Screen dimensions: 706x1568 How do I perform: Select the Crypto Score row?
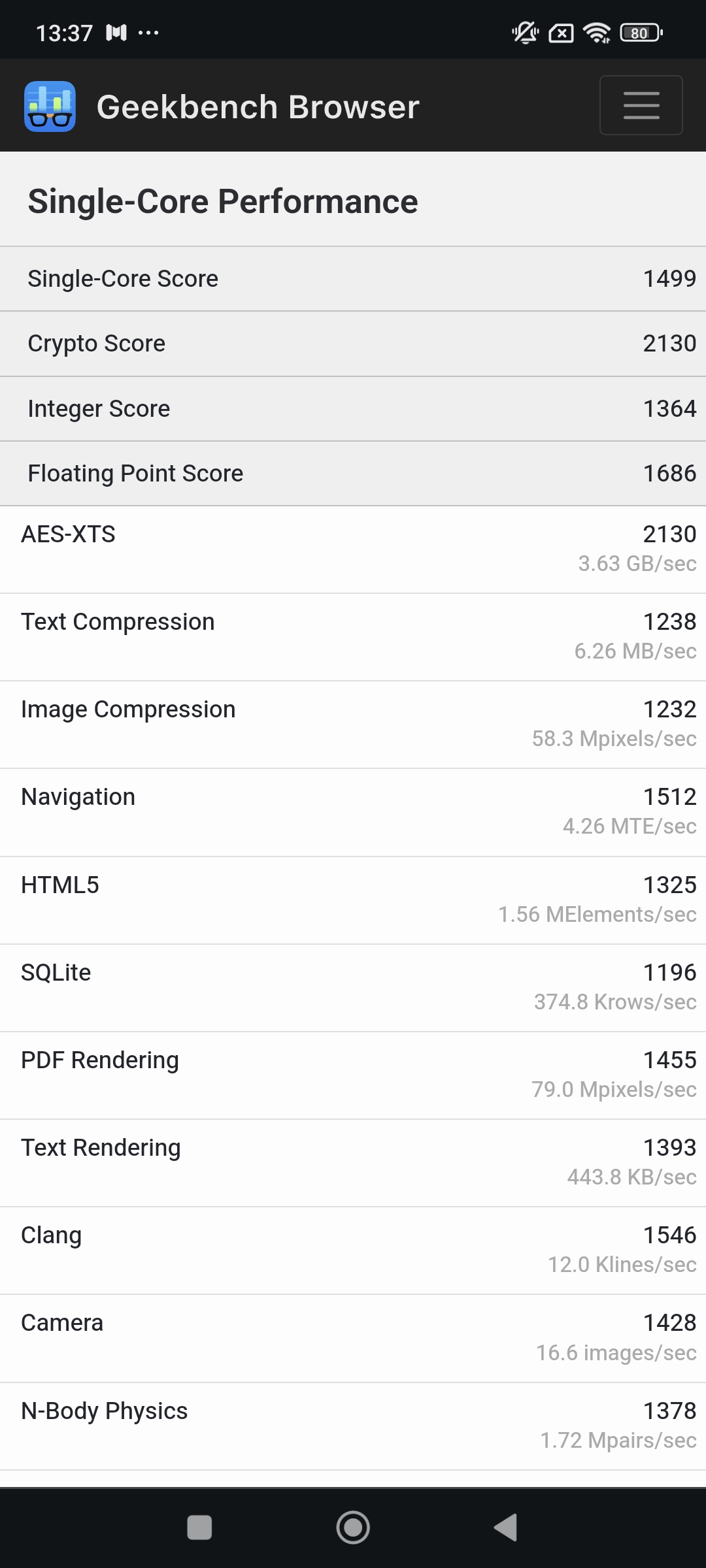coord(353,344)
